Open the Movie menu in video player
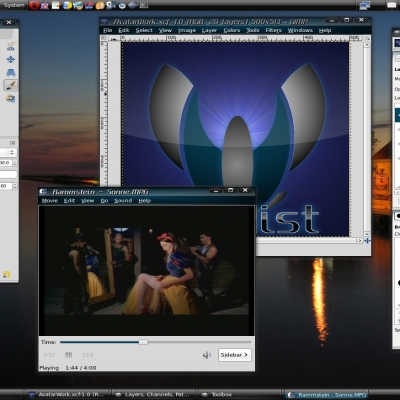The image size is (400, 400). 50,201
